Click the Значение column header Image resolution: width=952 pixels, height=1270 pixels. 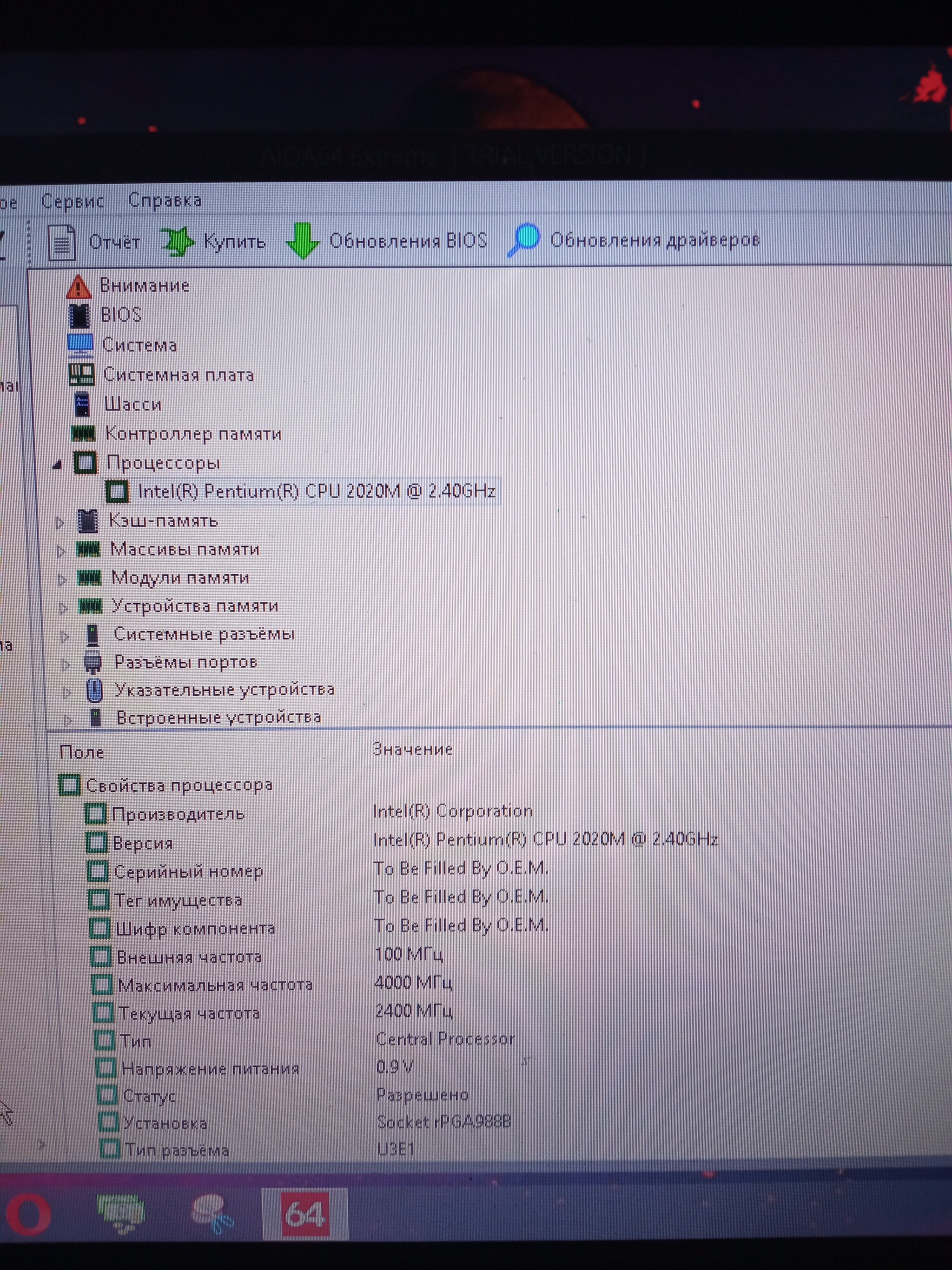click(x=413, y=749)
